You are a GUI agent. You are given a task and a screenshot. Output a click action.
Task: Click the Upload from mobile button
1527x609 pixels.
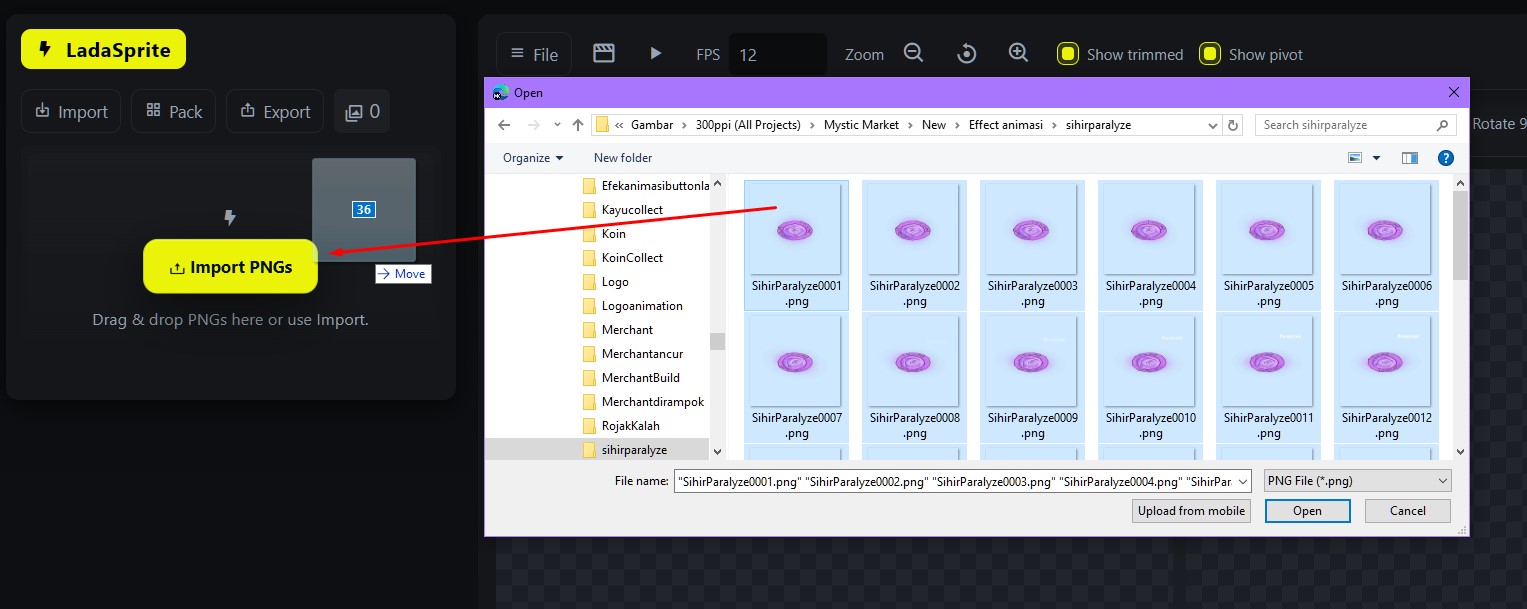(1191, 510)
